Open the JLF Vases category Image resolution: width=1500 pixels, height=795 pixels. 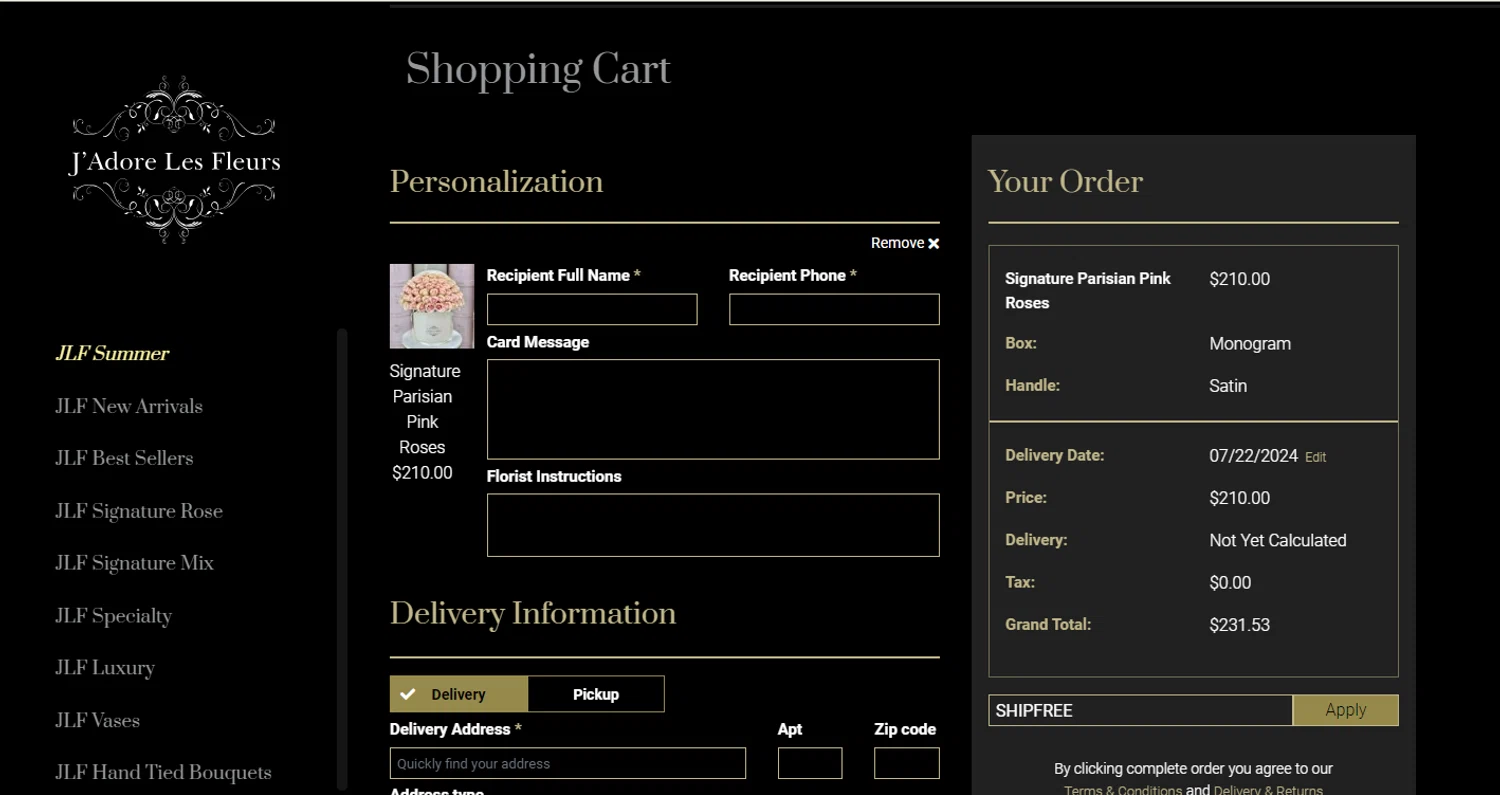(97, 720)
